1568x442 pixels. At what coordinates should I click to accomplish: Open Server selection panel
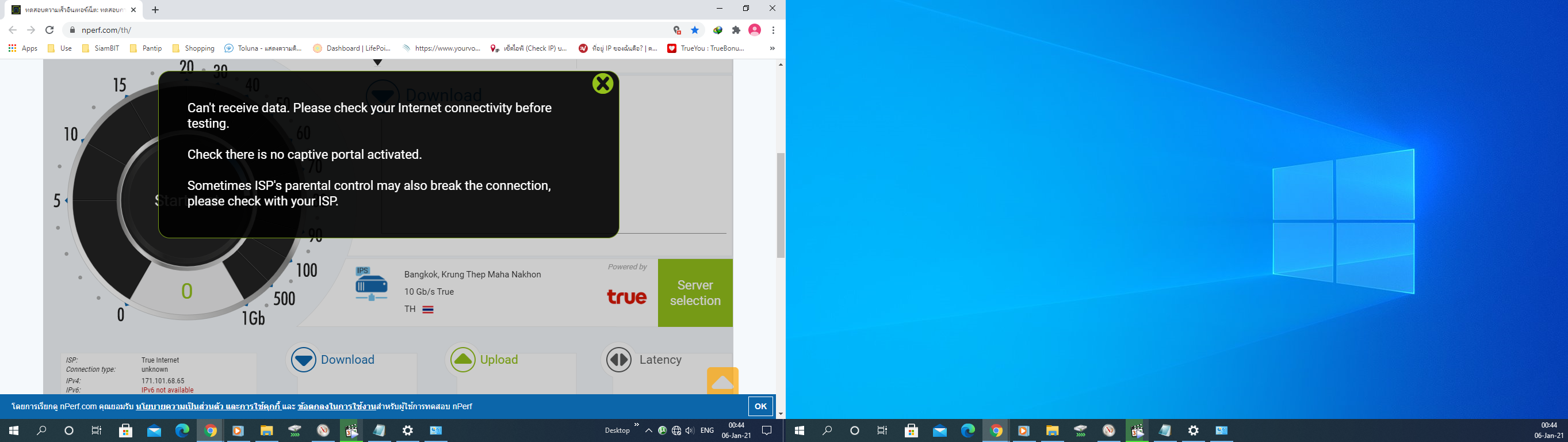click(x=695, y=293)
